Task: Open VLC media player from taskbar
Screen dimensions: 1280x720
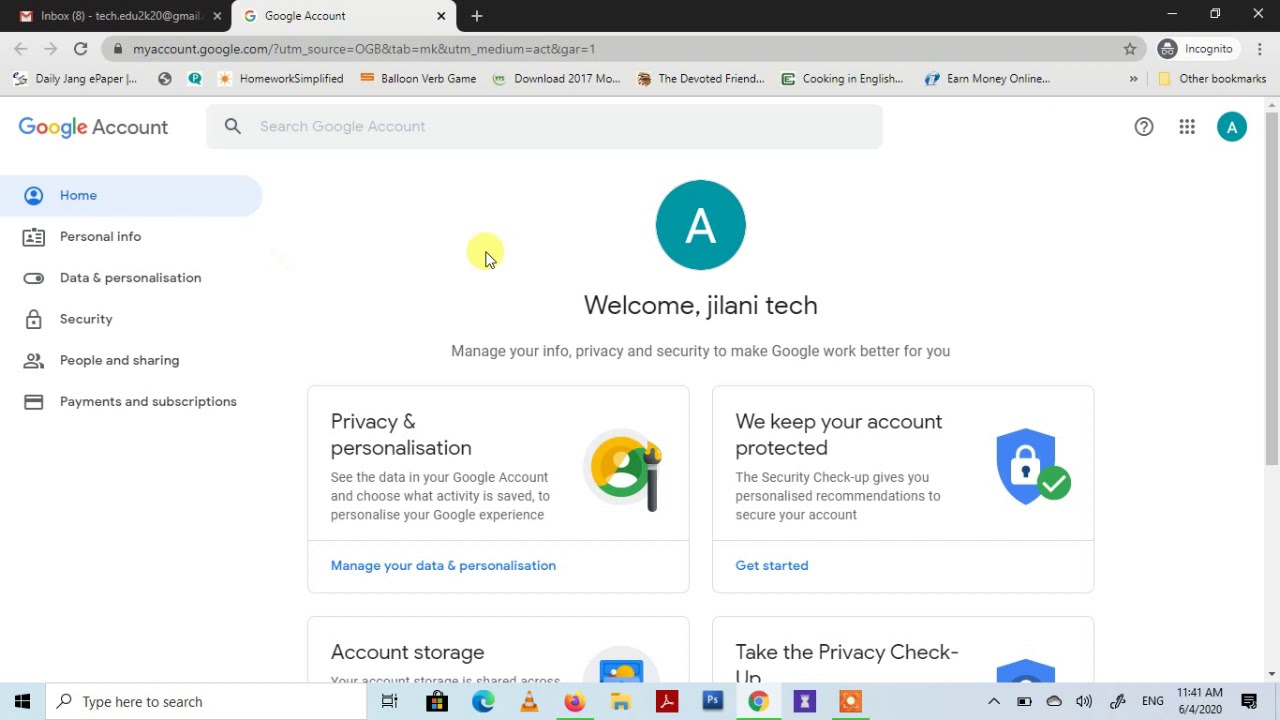Action: tap(529, 702)
